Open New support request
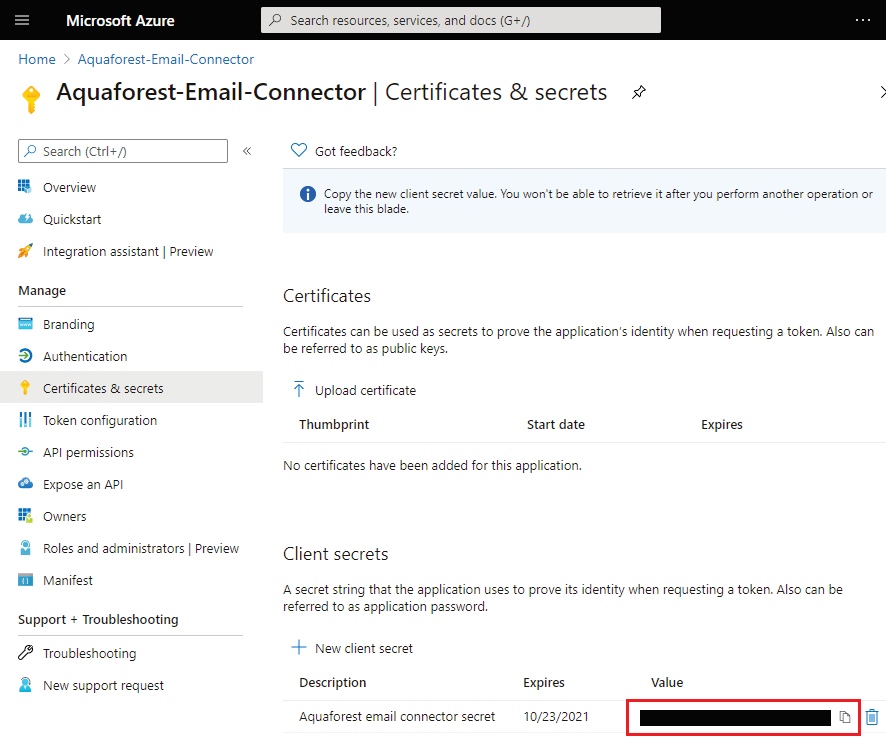 (x=103, y=685)
